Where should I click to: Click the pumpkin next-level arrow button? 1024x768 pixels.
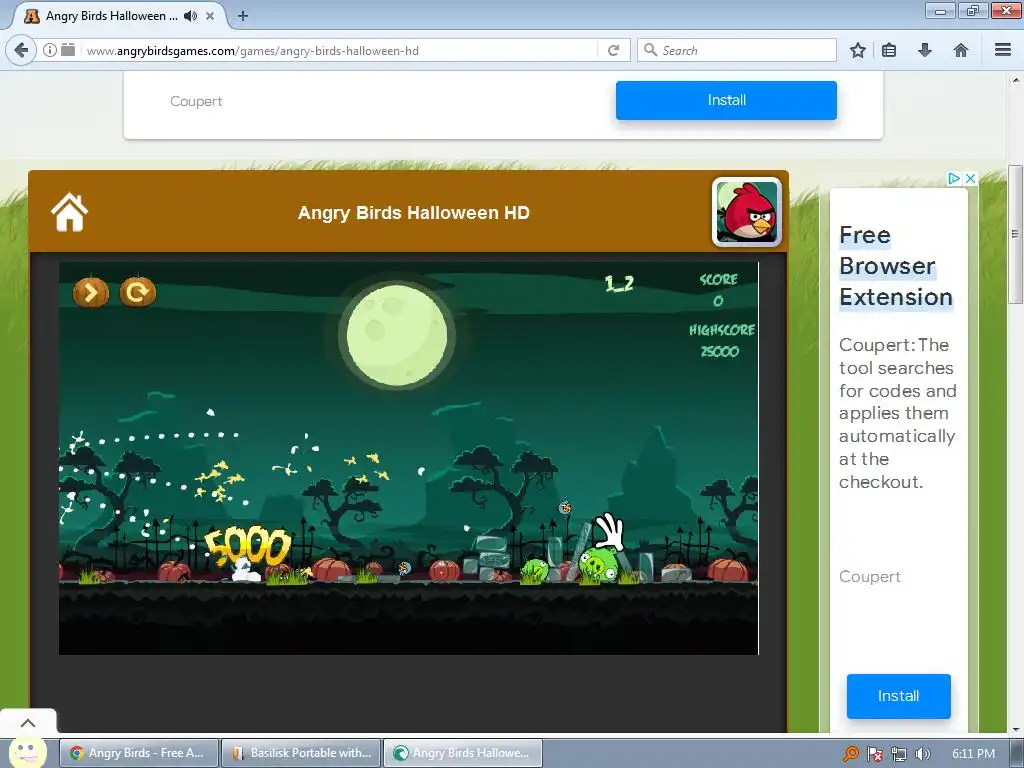(91, 292)
